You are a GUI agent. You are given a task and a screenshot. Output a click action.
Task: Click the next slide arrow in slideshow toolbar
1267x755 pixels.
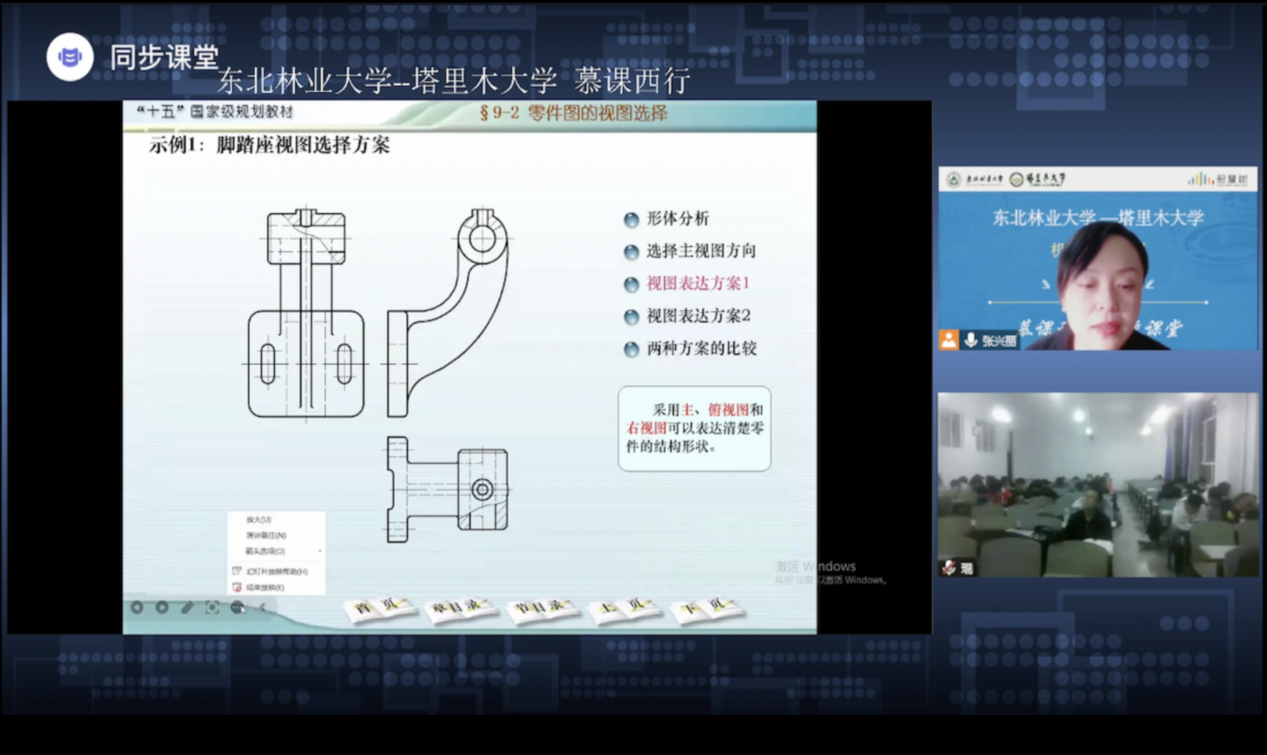[162, 608]
